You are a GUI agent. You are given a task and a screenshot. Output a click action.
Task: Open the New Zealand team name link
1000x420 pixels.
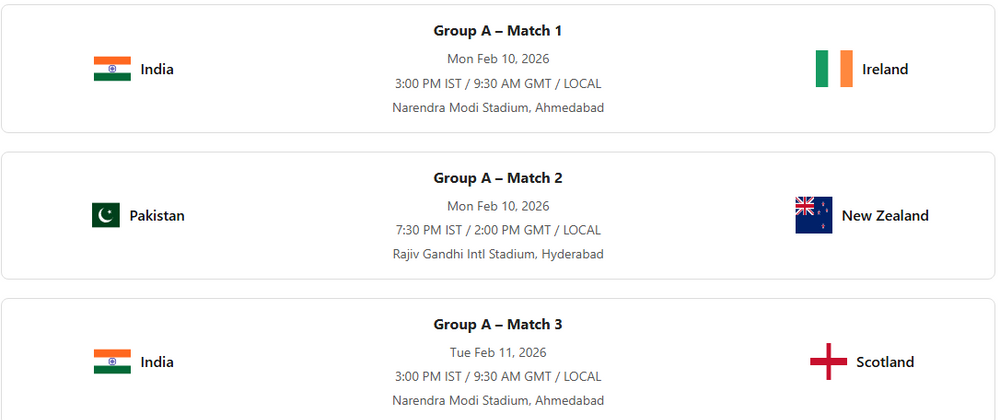pyautogui.click(x=885, y=215)
